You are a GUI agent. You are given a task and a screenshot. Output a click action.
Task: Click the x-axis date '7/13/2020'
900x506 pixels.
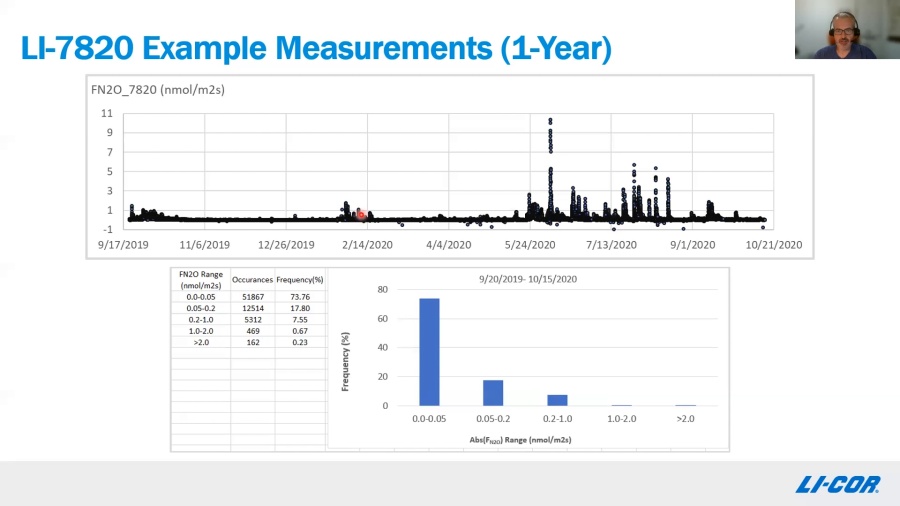coord(611,245)
